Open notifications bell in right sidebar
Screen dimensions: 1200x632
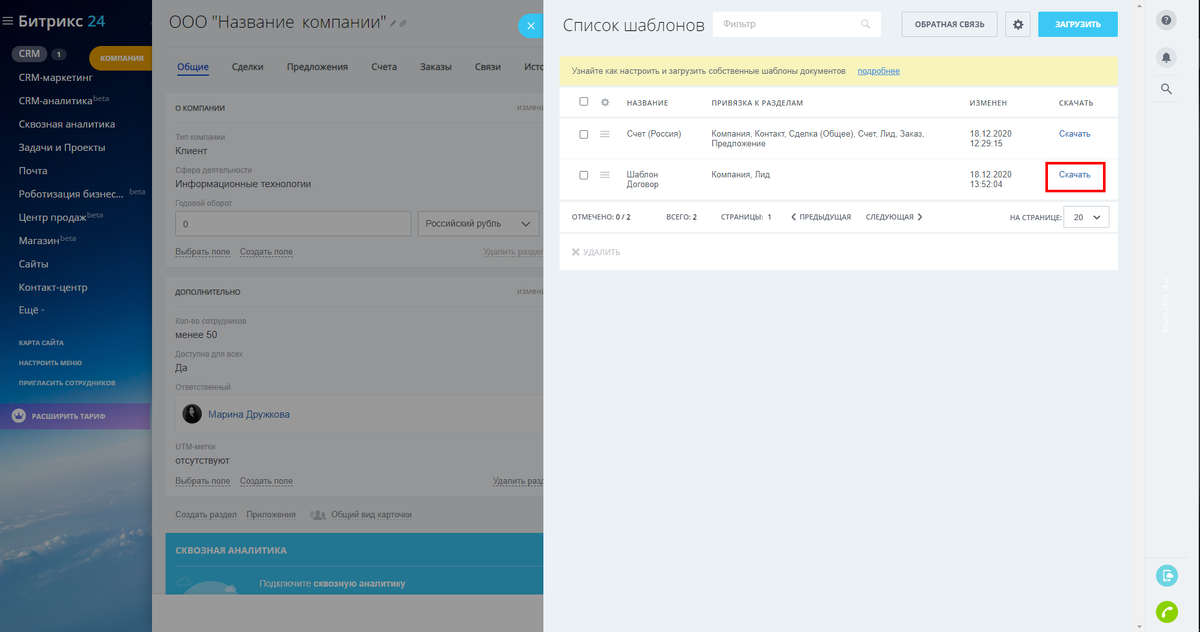1166,57
